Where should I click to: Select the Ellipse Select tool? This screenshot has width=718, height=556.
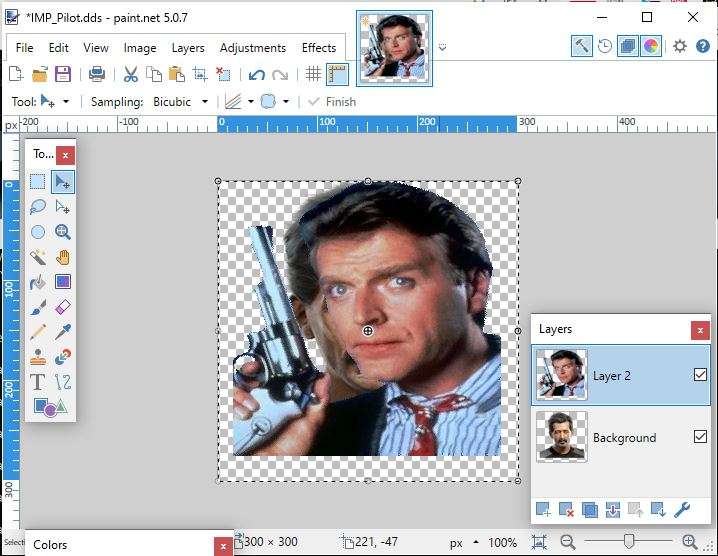[x=38, y=232]
